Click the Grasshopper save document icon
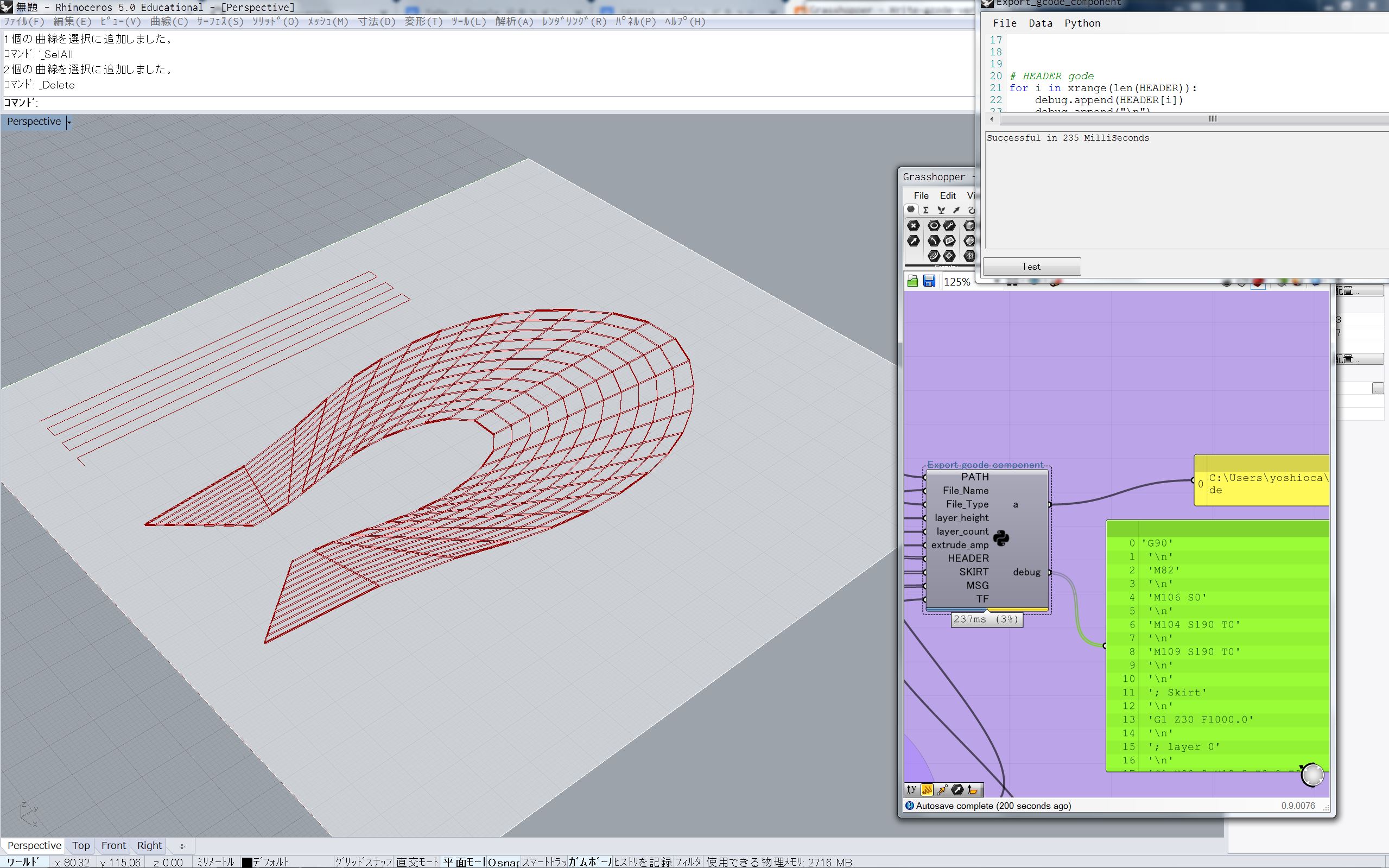Image resolution: width=1389 pixels, height=868 pixels. tap(929, 281)
